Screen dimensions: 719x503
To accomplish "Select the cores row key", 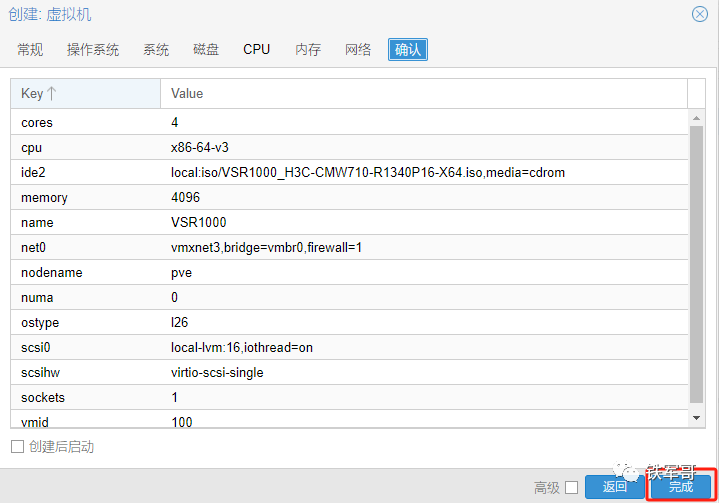I will pos(37,123).
